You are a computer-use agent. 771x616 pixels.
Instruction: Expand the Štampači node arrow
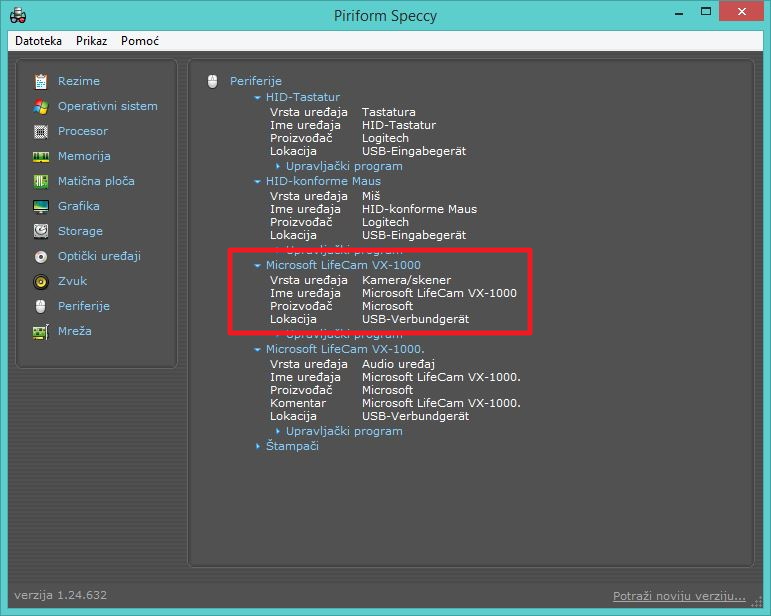tap(258, 446)
